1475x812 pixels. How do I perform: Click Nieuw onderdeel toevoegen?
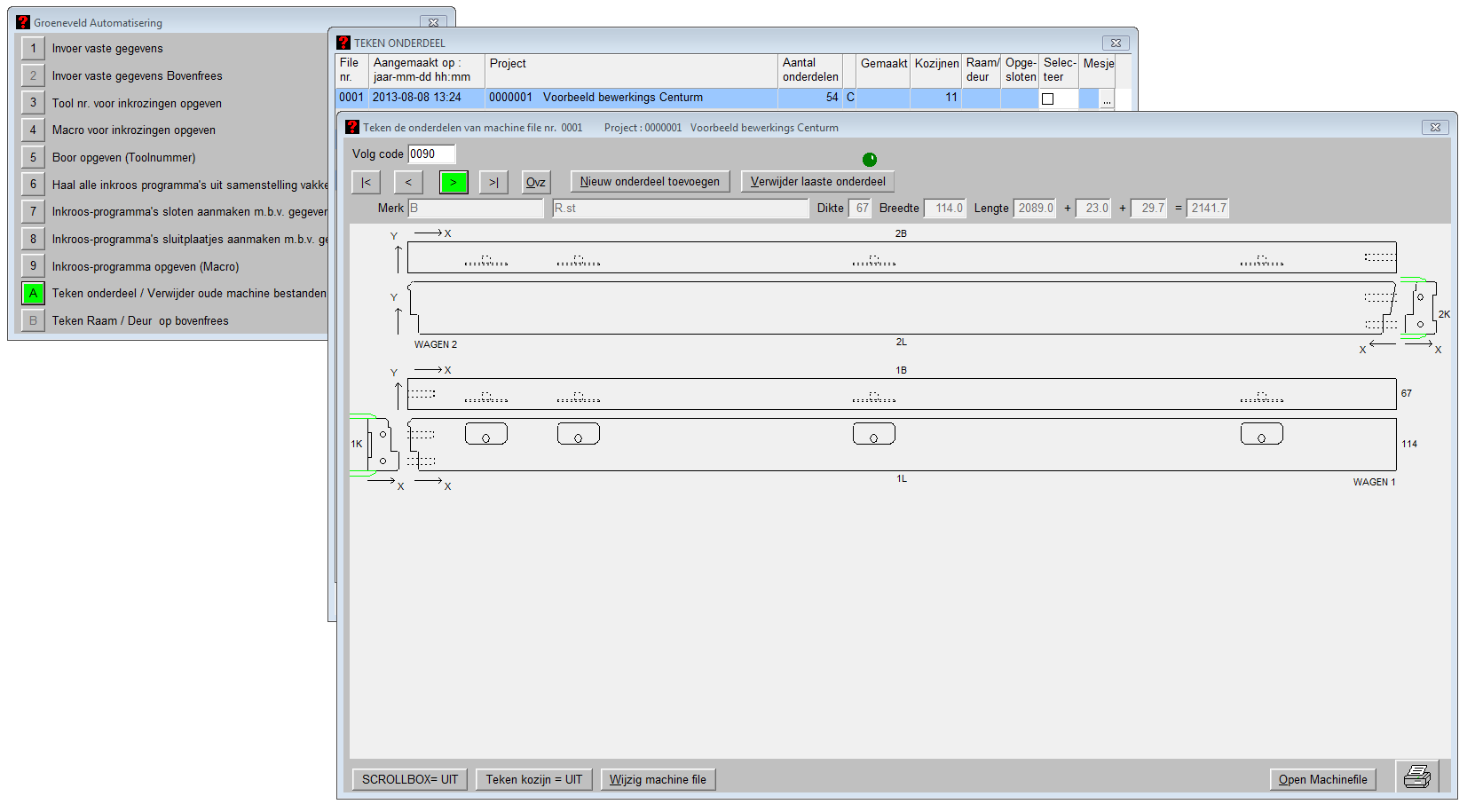(650, 182)
